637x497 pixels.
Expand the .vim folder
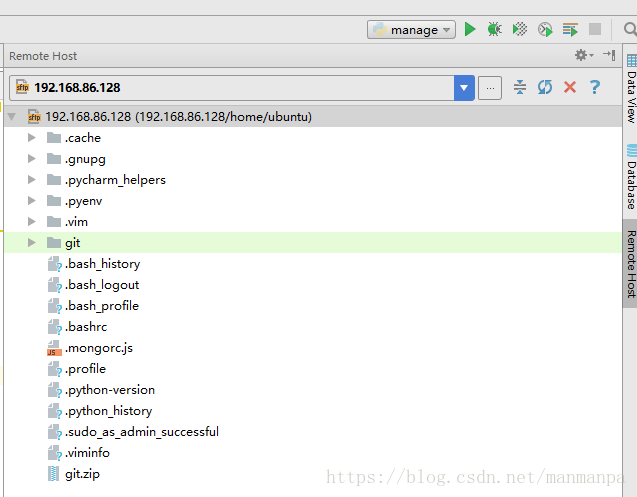tap(32, 221)
